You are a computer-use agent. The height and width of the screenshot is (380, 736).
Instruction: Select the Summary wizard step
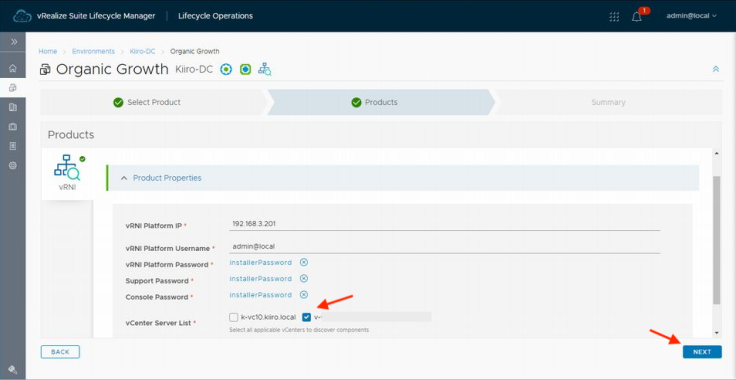pos(608,102)
